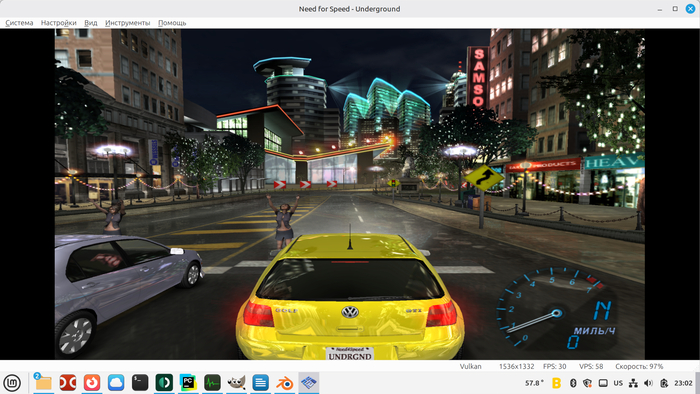Switch to GIMP in the taskbar
The height and width of the screenshot is (394, 700).
click(237, 383)
